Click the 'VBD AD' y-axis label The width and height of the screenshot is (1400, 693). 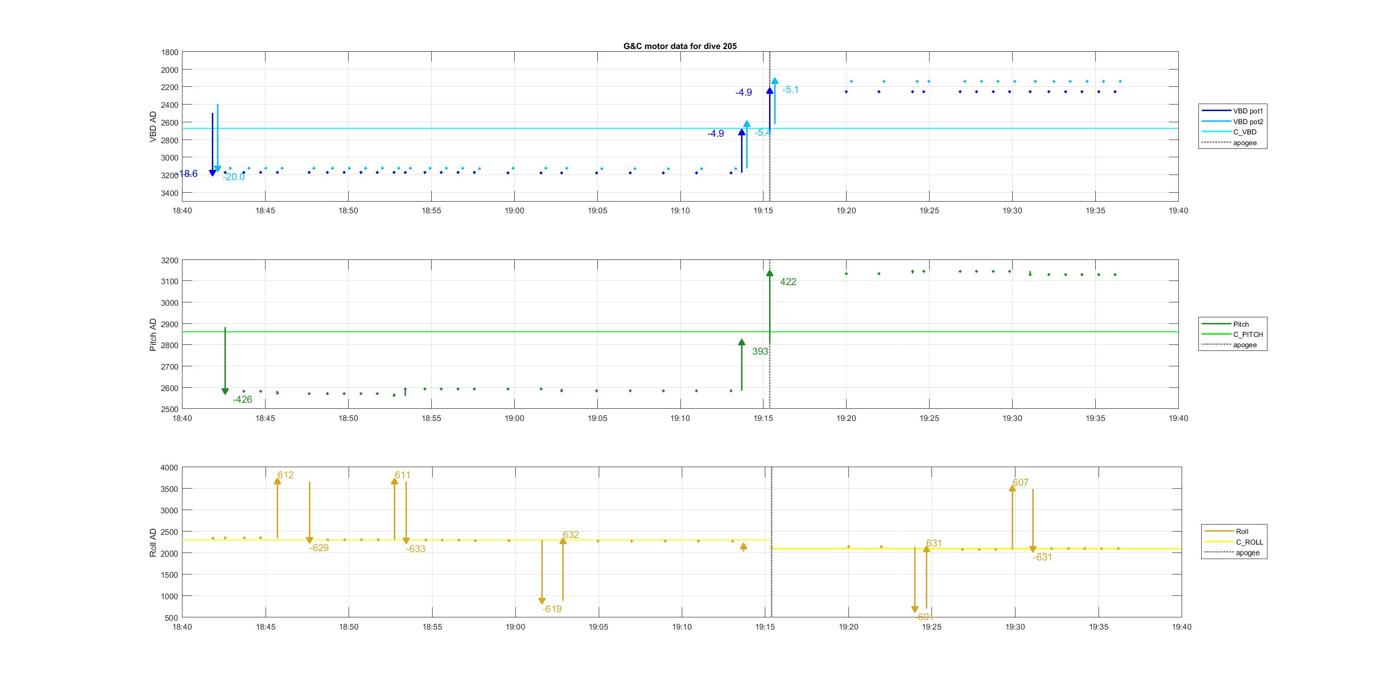coord(154,127)
